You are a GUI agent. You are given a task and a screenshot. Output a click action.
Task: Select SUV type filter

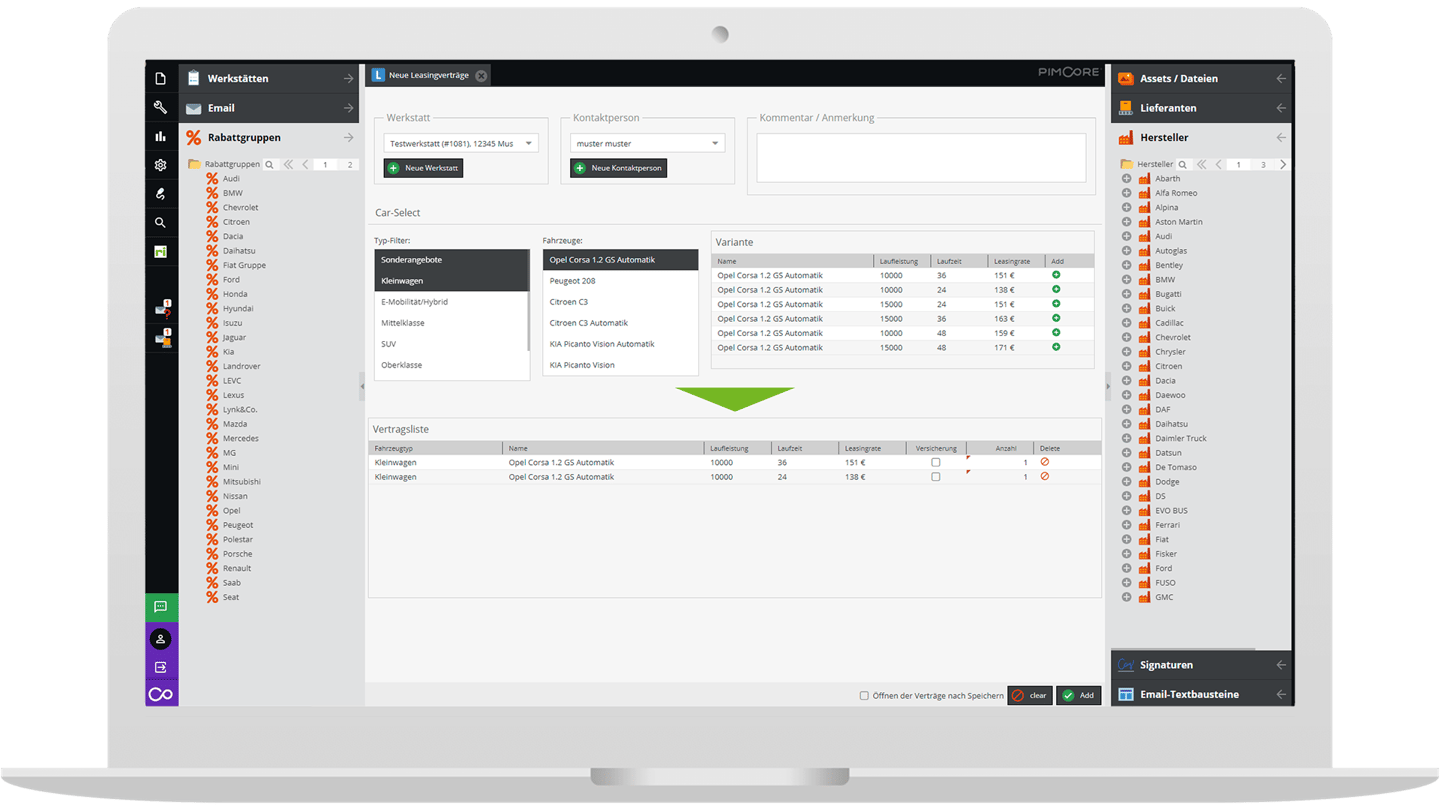pyautogui.click(x=452, y=344)
